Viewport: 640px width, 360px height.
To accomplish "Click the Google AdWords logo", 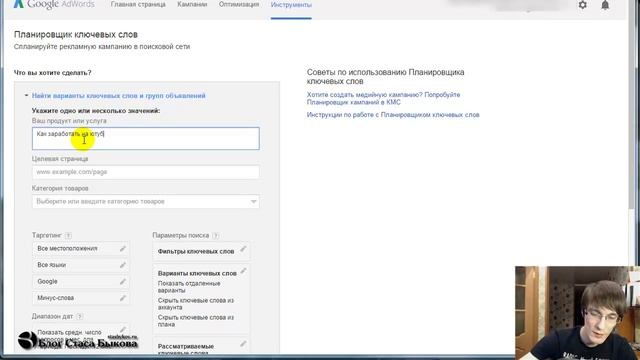I will click(53, 4).
